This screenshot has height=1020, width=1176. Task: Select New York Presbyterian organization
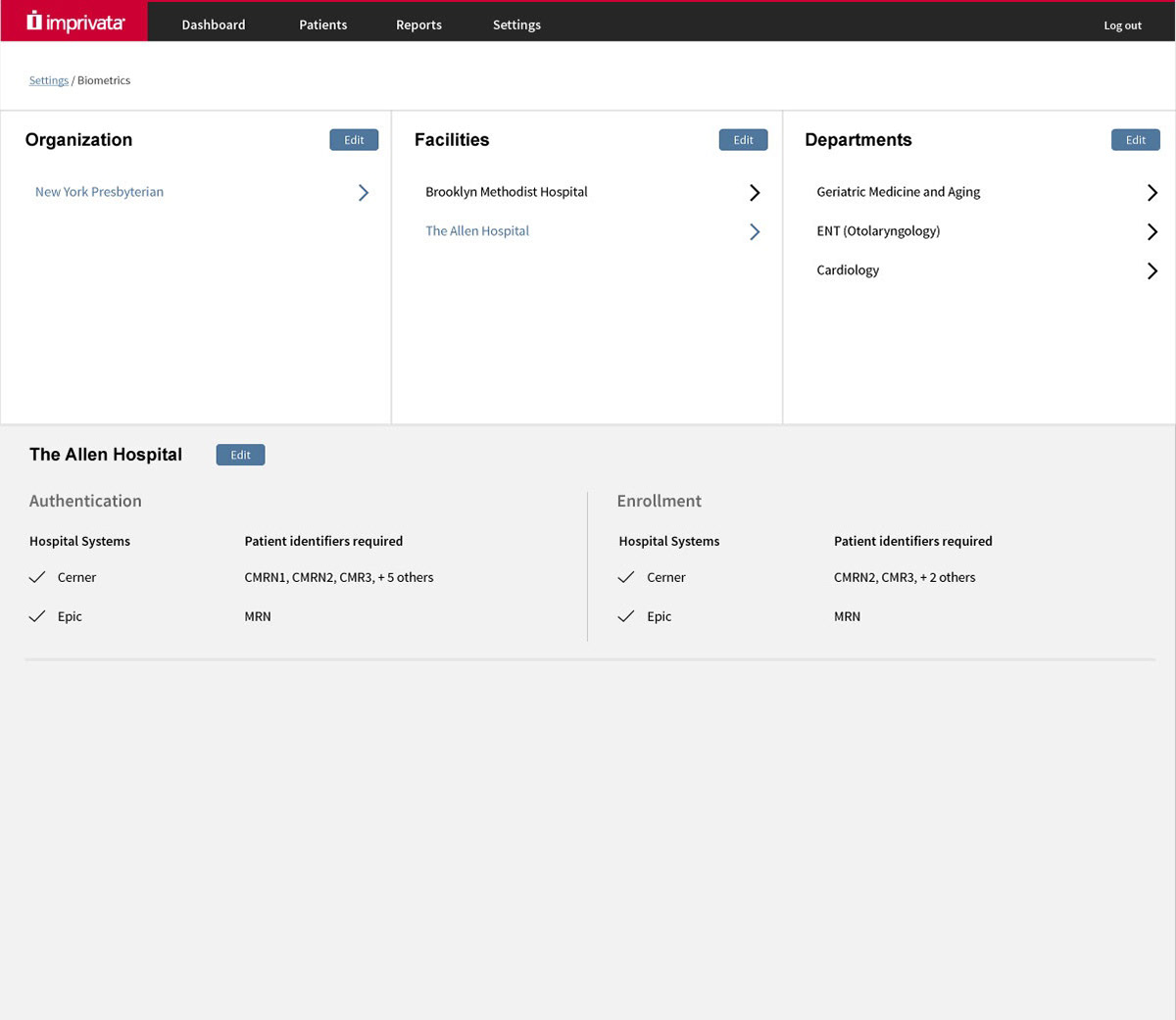click(x=99, y=192)
